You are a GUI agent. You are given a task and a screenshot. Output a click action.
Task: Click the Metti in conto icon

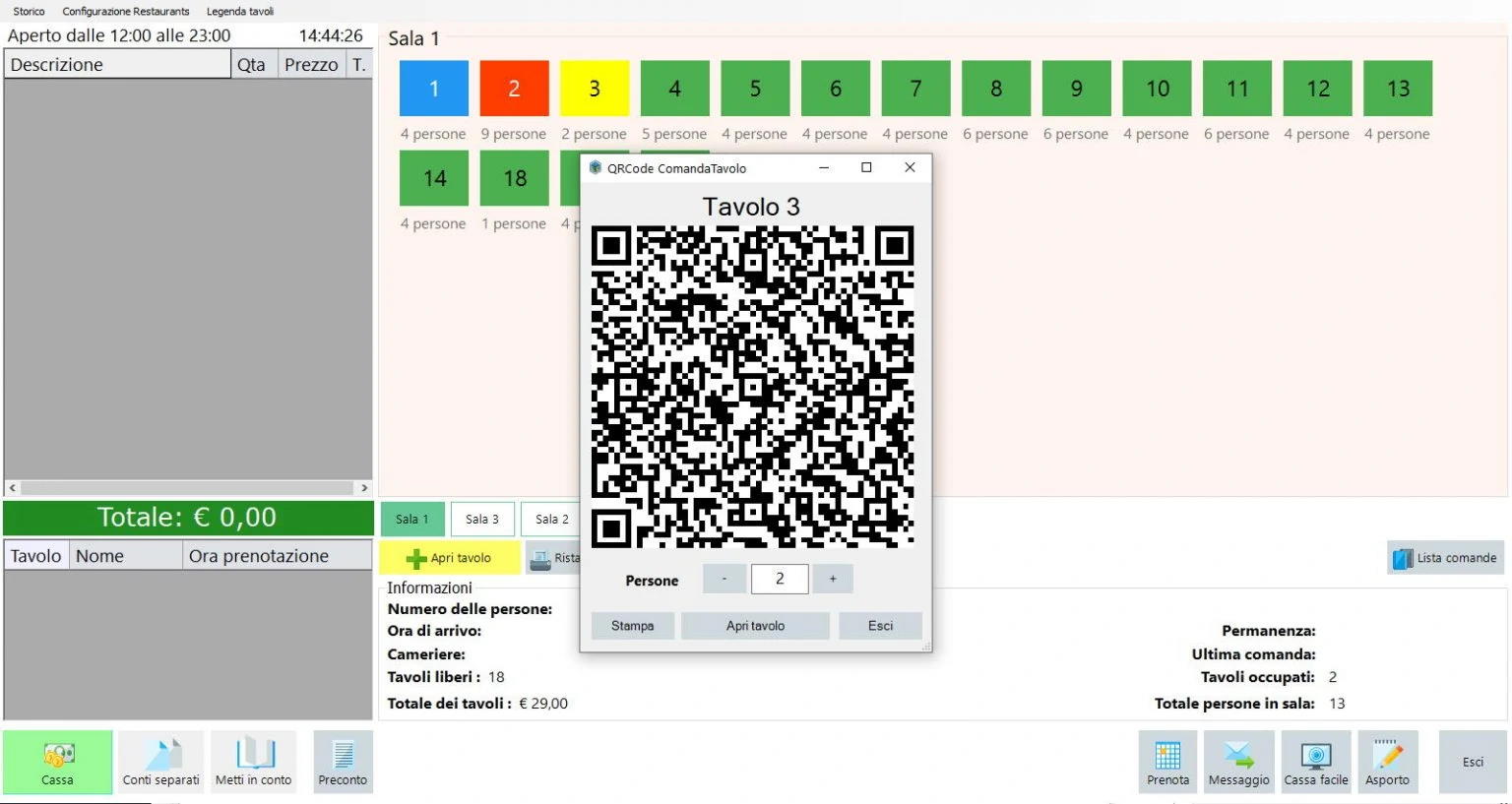tap(254, 762)
